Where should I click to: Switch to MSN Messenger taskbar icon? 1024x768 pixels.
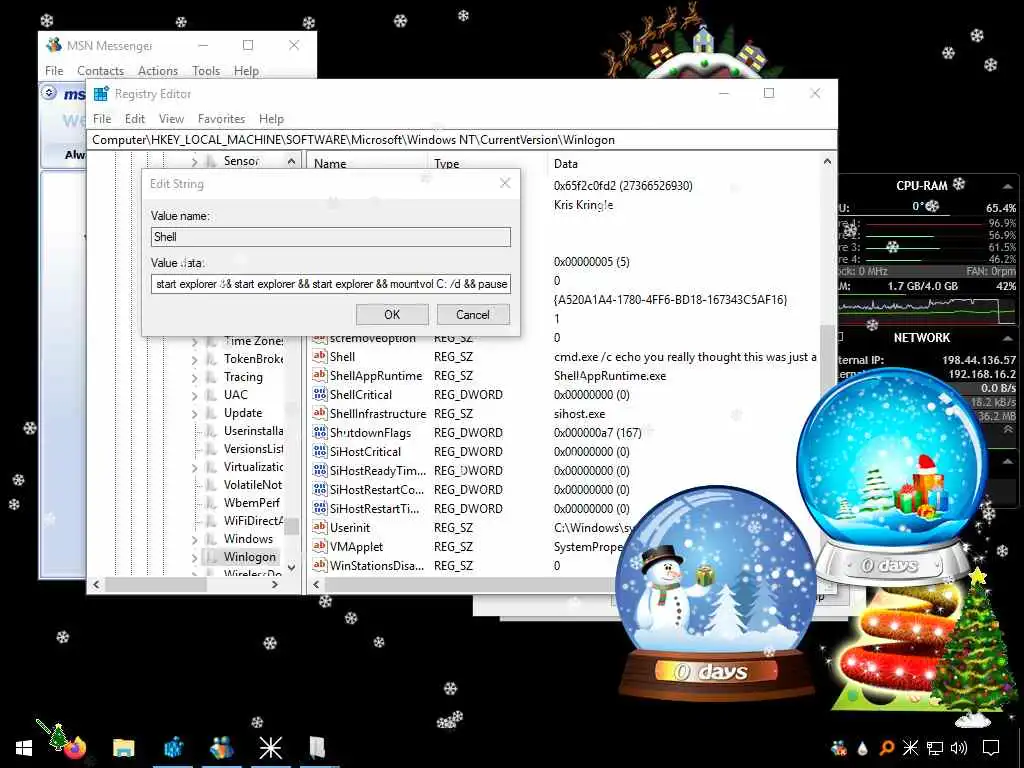click(x=222, y=748)
